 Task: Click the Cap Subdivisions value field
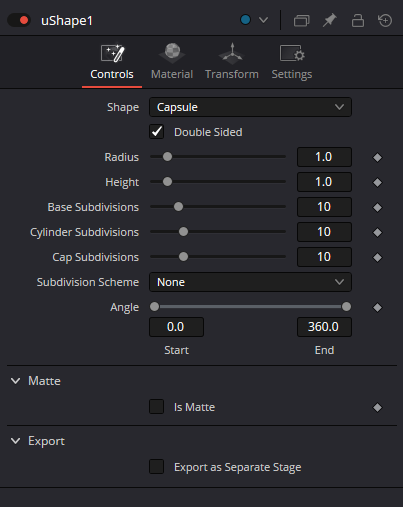point(324,257)
